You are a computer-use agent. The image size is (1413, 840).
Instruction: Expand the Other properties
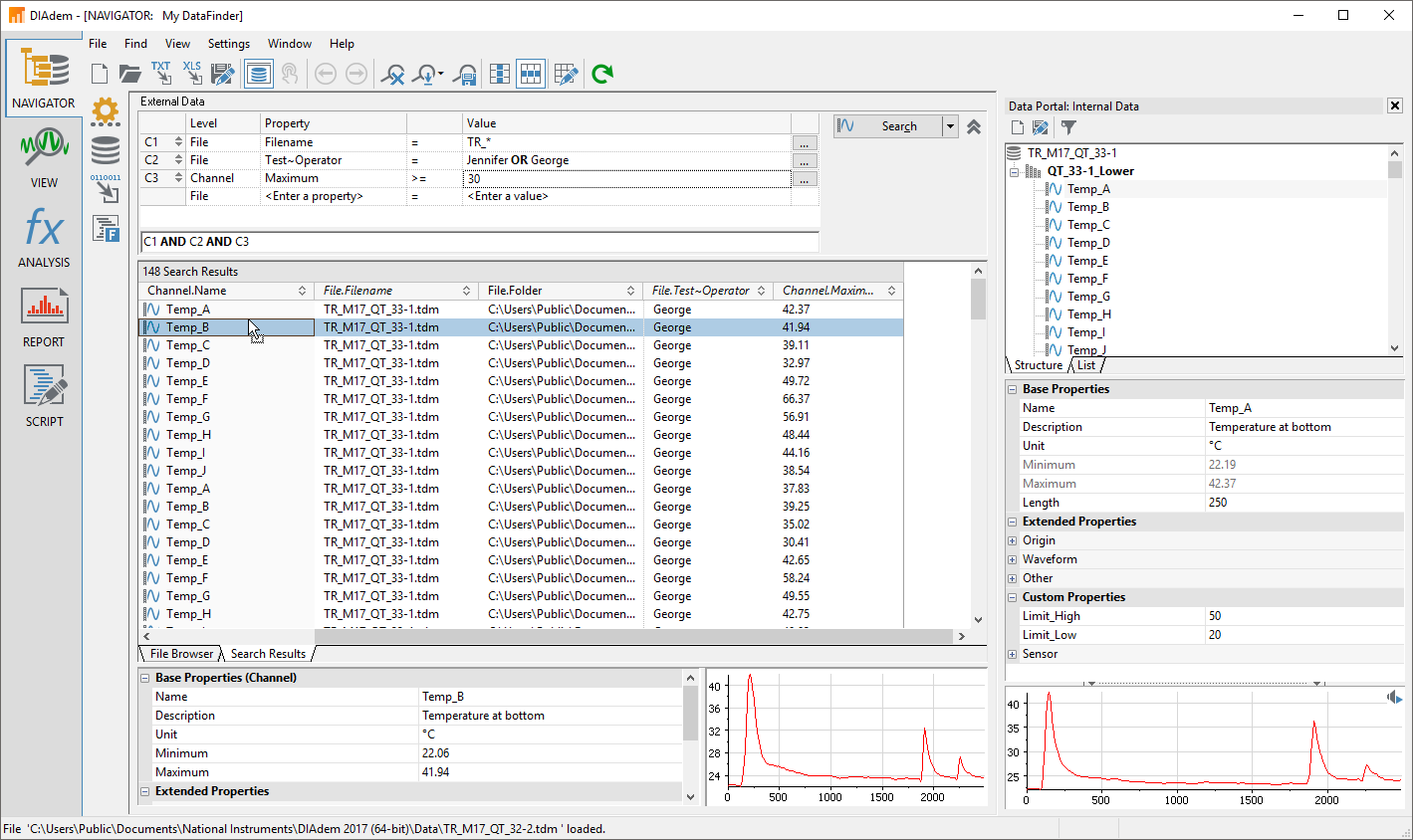pyautogui.click(x=1013, y=579)
